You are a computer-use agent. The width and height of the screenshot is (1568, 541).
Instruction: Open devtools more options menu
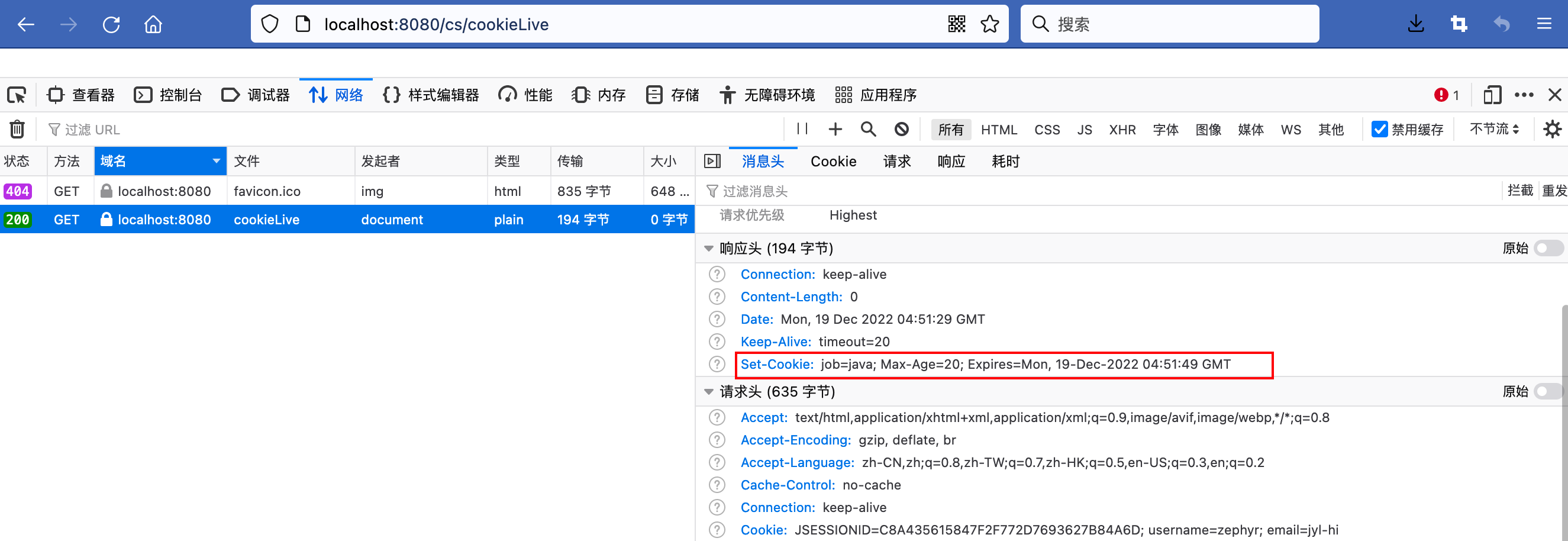click(x=1524, y=95)
